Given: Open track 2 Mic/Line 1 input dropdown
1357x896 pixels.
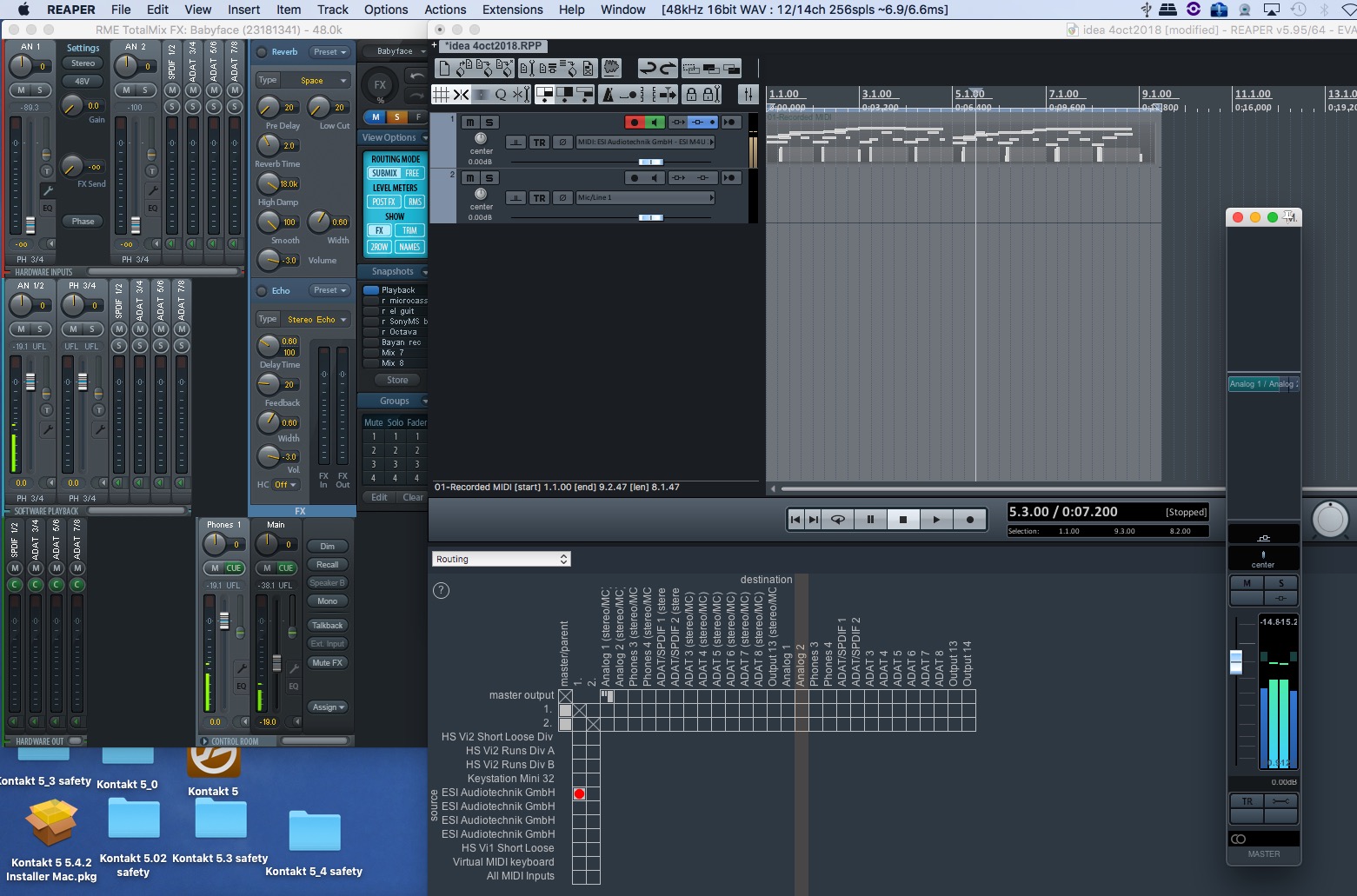Looking at the screenshot, I should [x=645, y=198].
